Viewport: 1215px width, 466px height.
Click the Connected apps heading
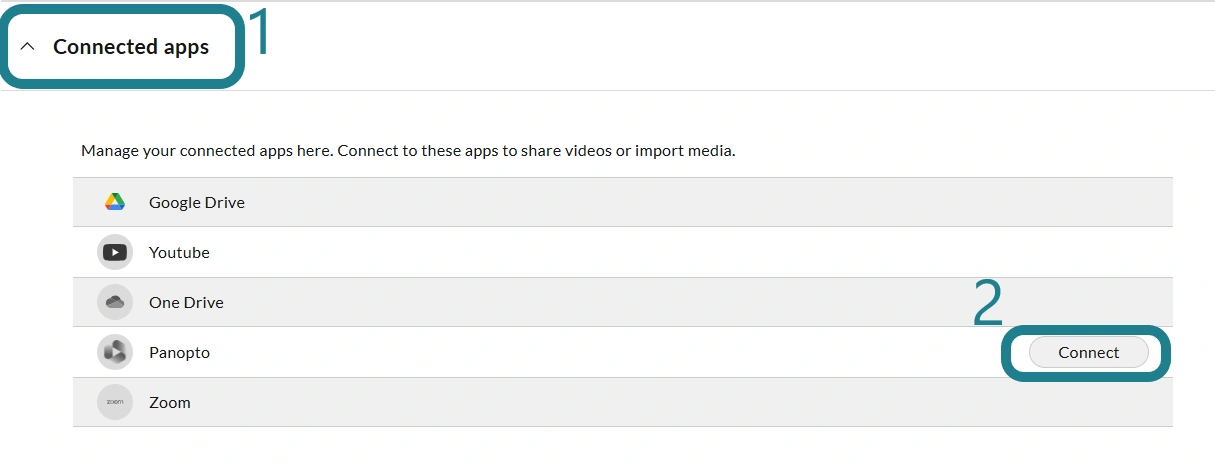click(x=131, y=47)
